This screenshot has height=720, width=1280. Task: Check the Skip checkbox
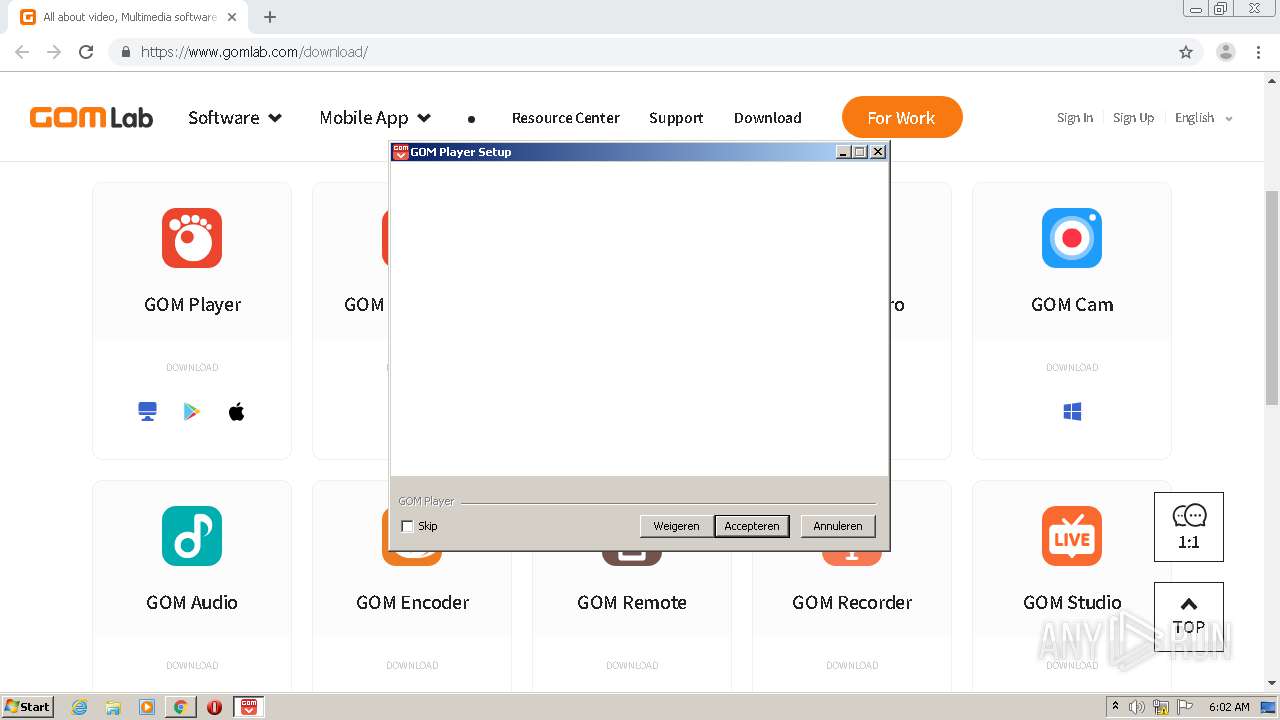pos(407,526)
